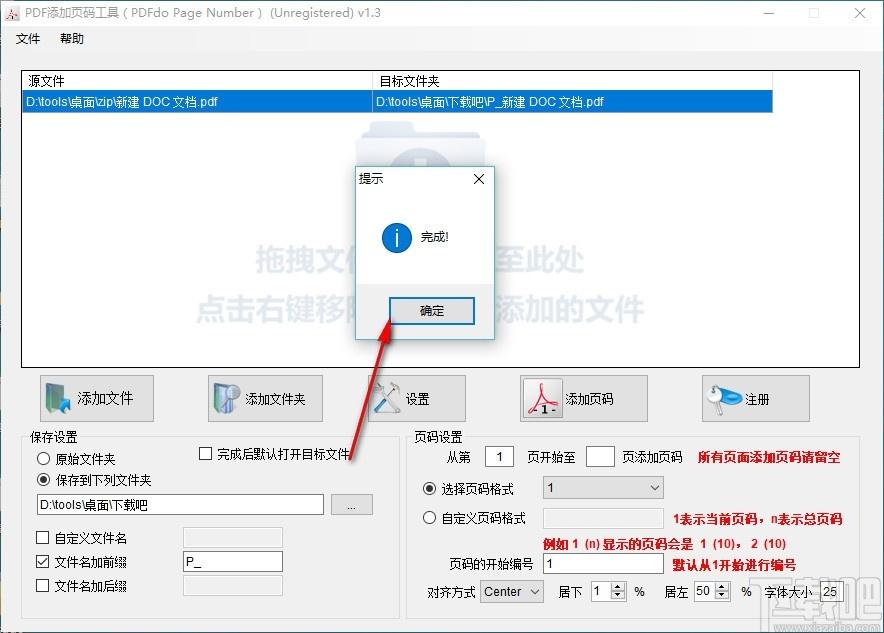884x633 pixels.
Task: Minimize the PDFdo Page Number window
Action: tap(769, 13)
